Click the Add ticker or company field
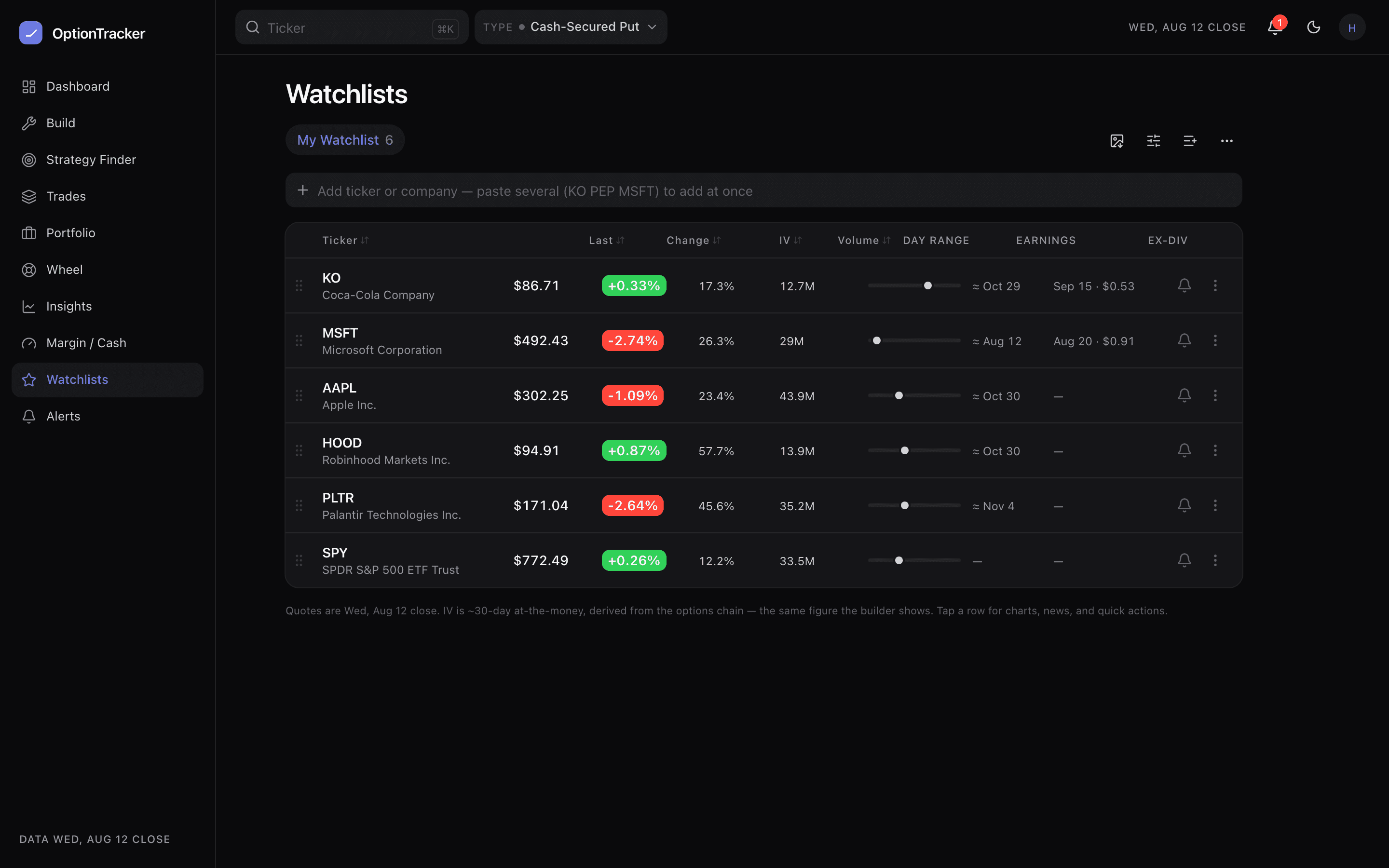 764,190
